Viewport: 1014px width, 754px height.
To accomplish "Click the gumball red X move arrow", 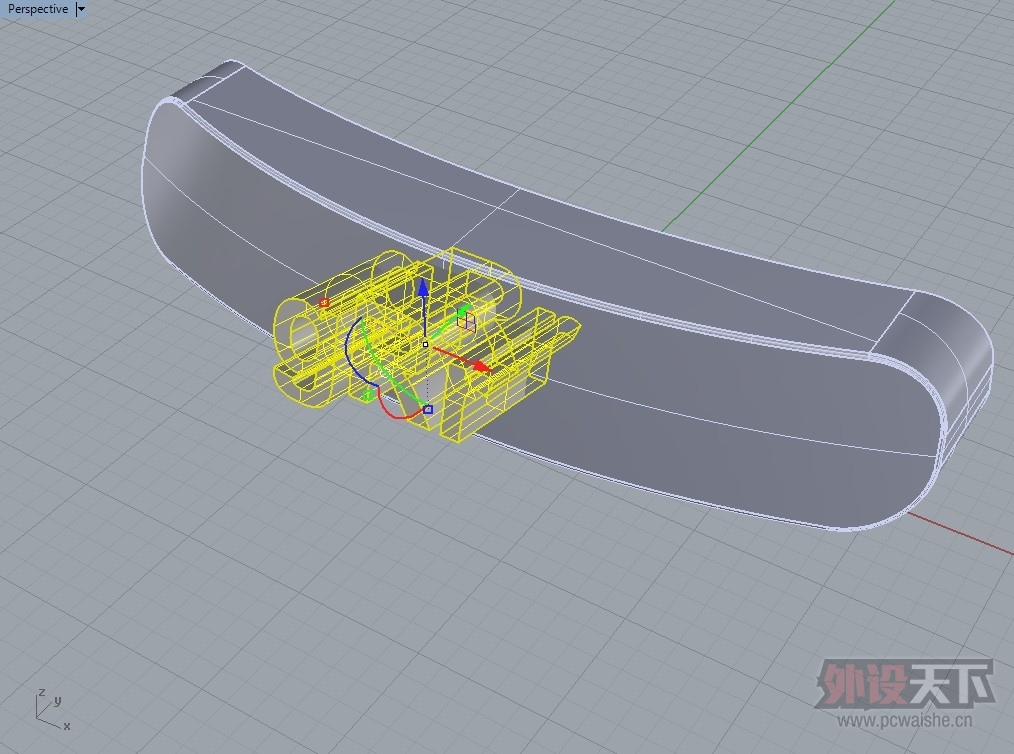I will (x=480, y=365).
